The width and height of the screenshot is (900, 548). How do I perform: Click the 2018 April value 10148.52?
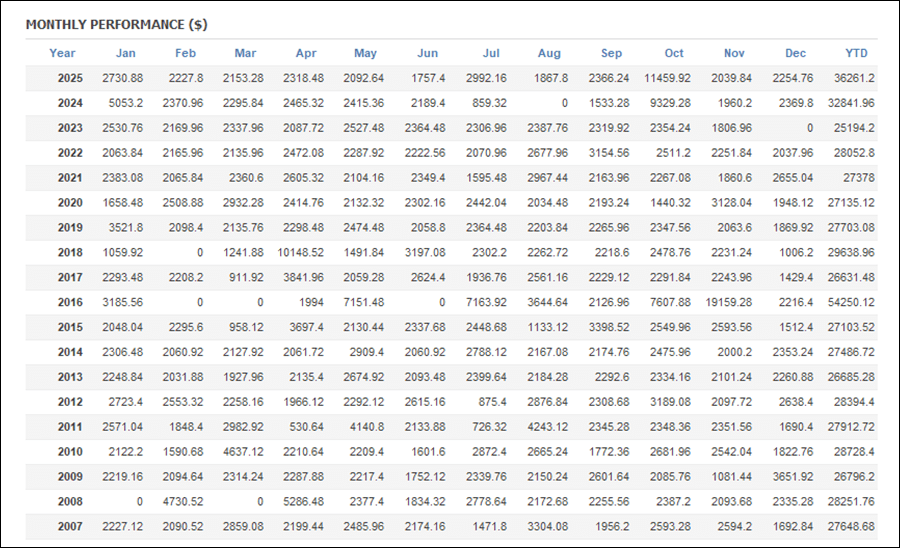tap(298, 253)
